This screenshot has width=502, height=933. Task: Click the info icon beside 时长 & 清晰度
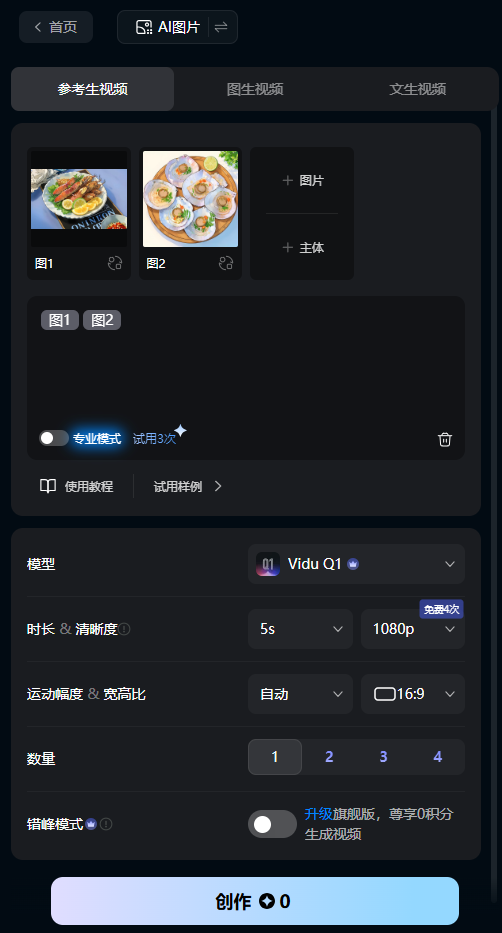pyautogui.click(x=124, y=629)
